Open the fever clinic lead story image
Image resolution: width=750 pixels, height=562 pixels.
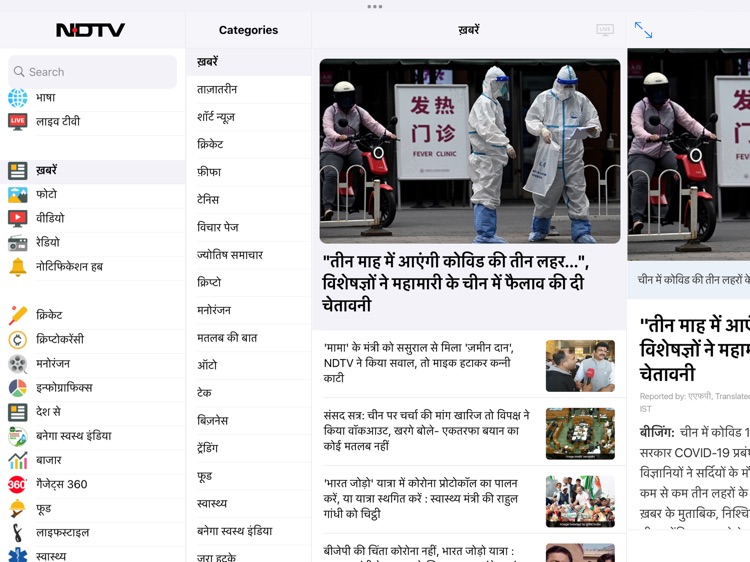470,151
